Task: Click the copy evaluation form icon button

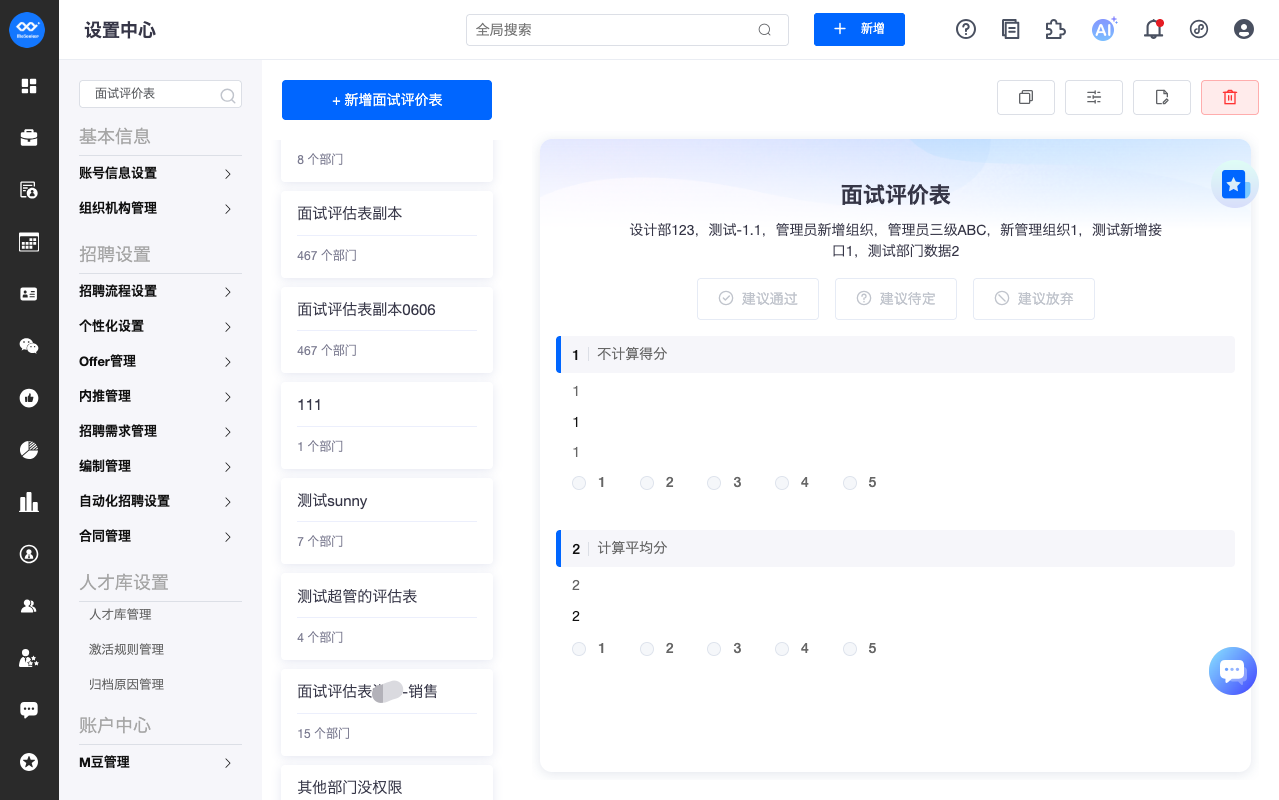Action: click(1026, 97)
